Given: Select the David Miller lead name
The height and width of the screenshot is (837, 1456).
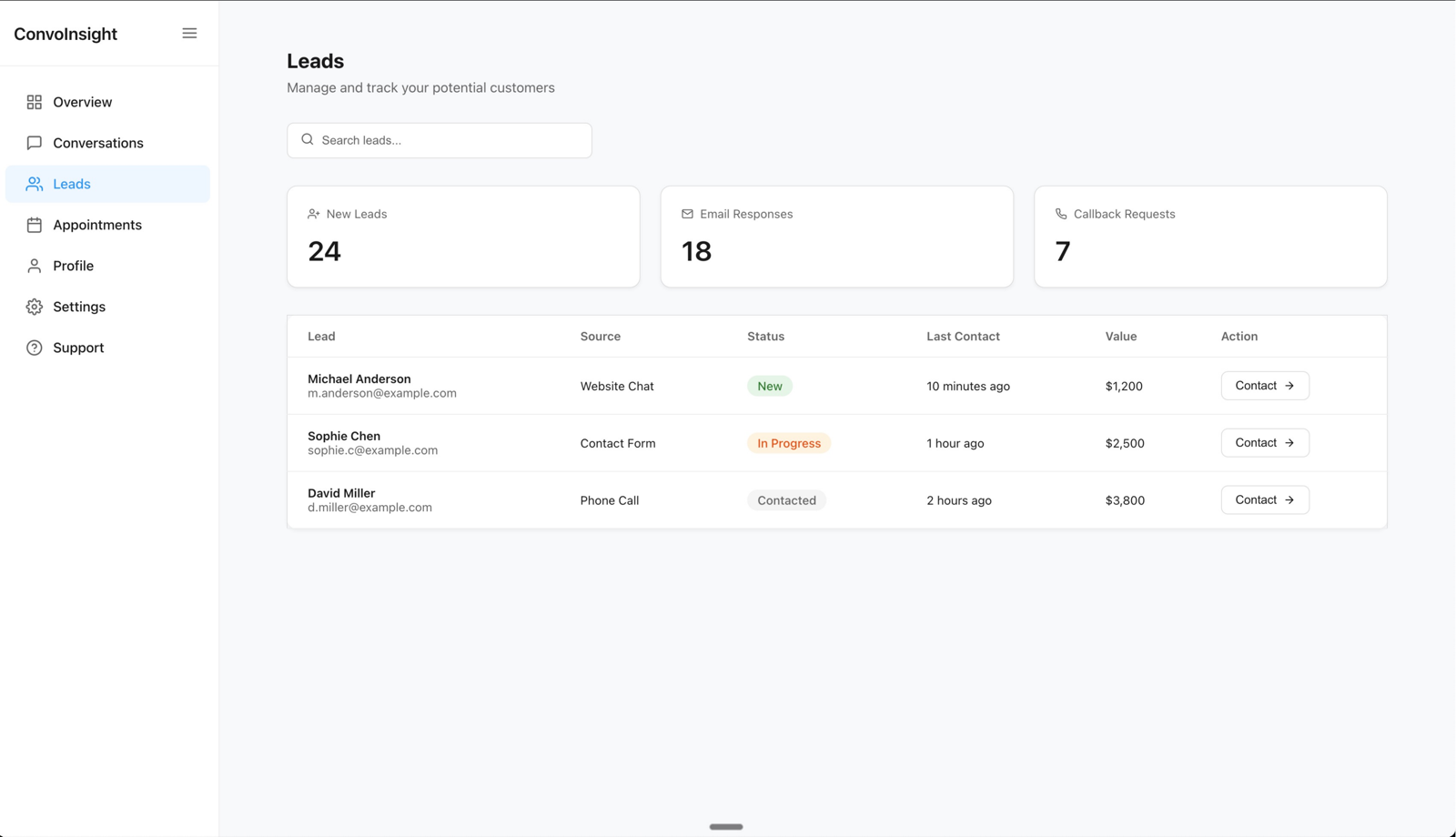Looking at the screenshot, I should pos(341,493).
